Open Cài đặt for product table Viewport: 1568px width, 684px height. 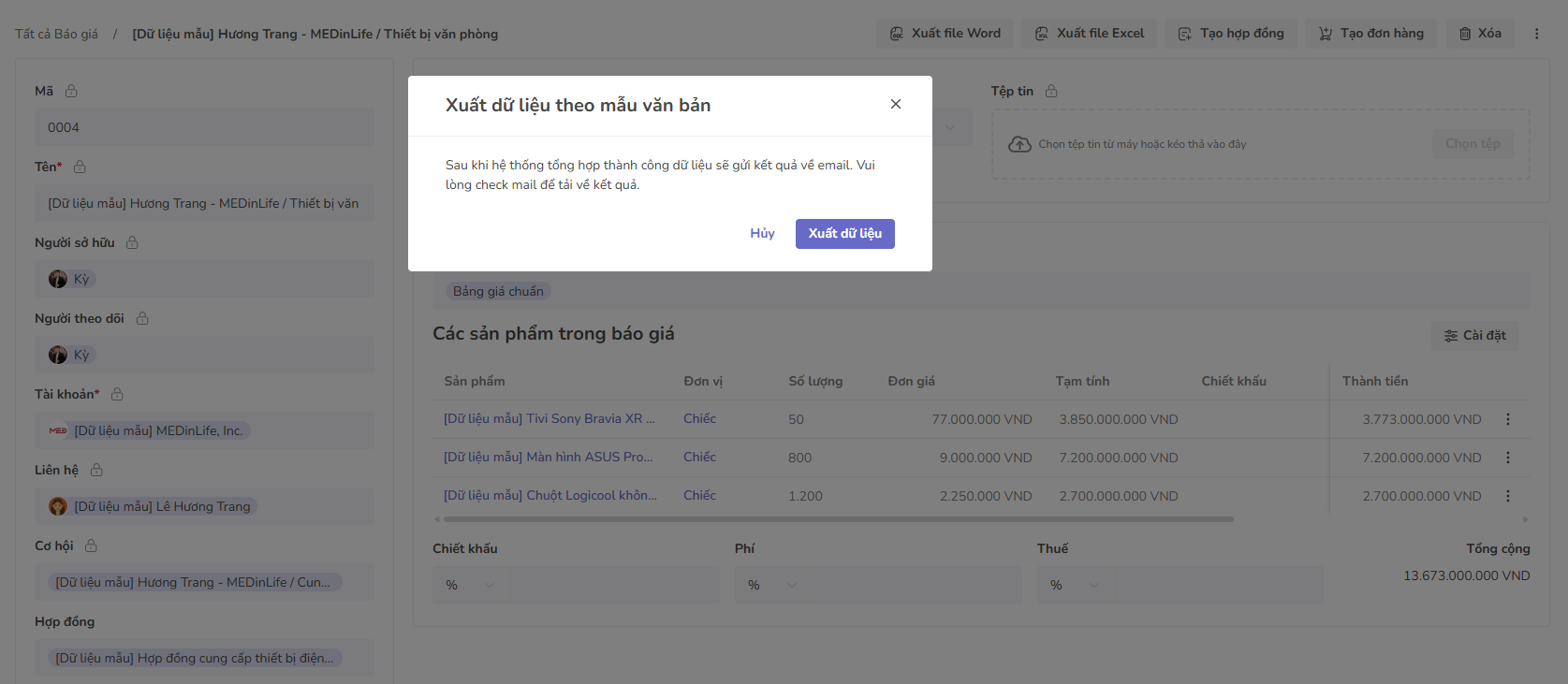click(x=1474, y=336)
